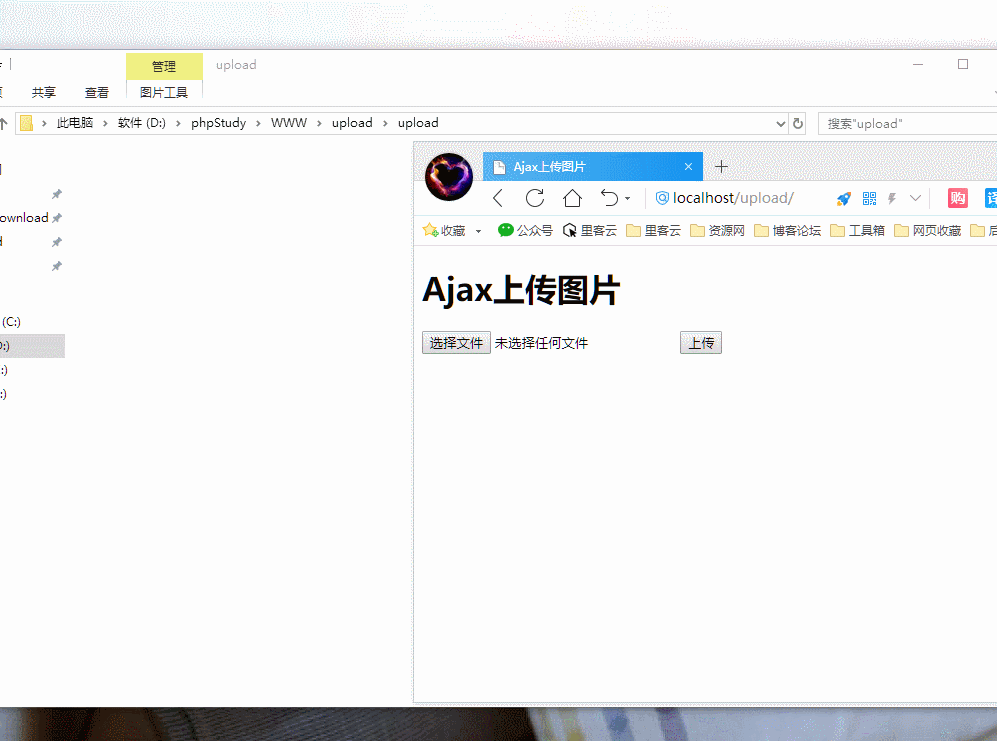
Task: Click the lightning bolt icon
Action: point(892,198)
